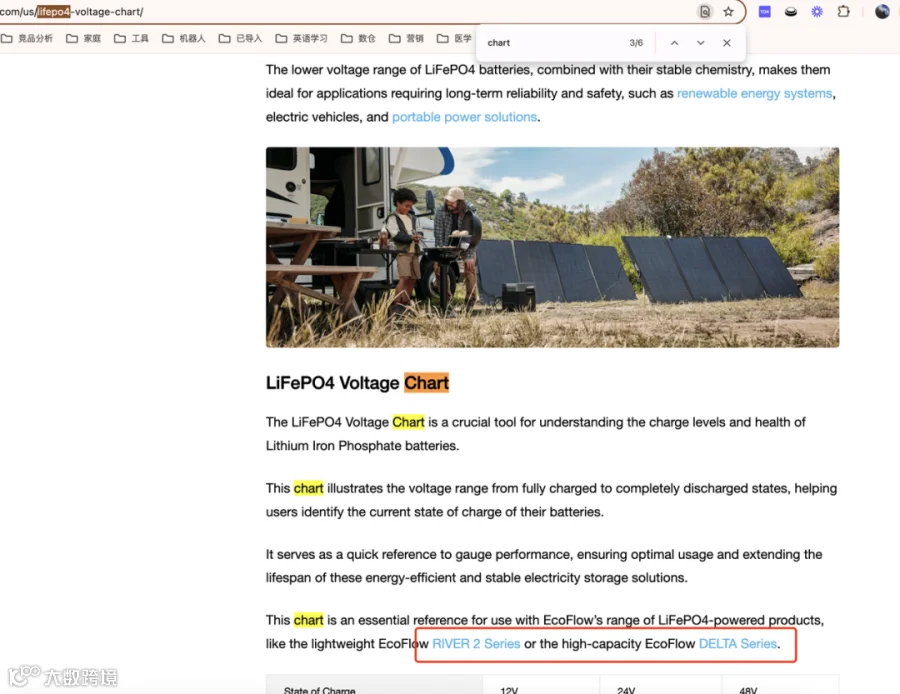The height and width of the screenshot is (694, 900).
Task: Click the black disc-shaped extension icon
Action: (x=791, y=11)
